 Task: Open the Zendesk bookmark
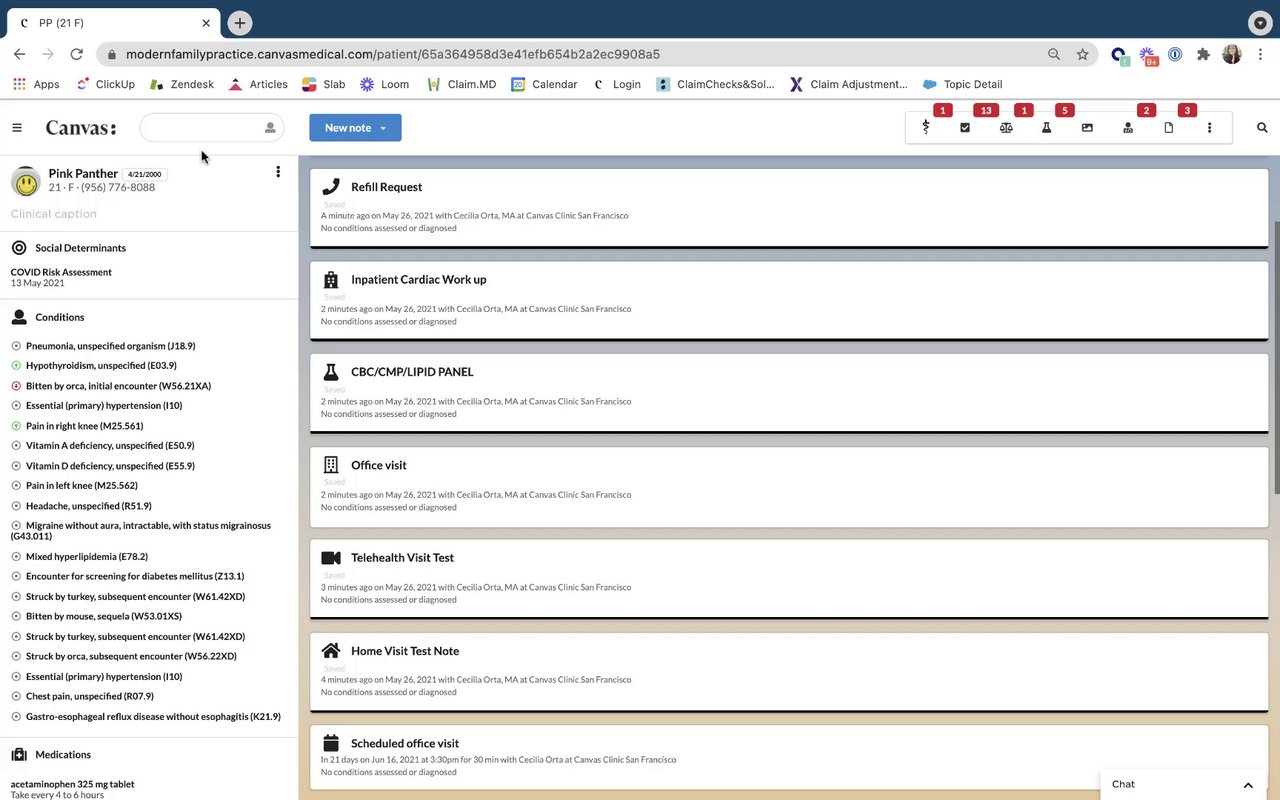coord(182,84)
